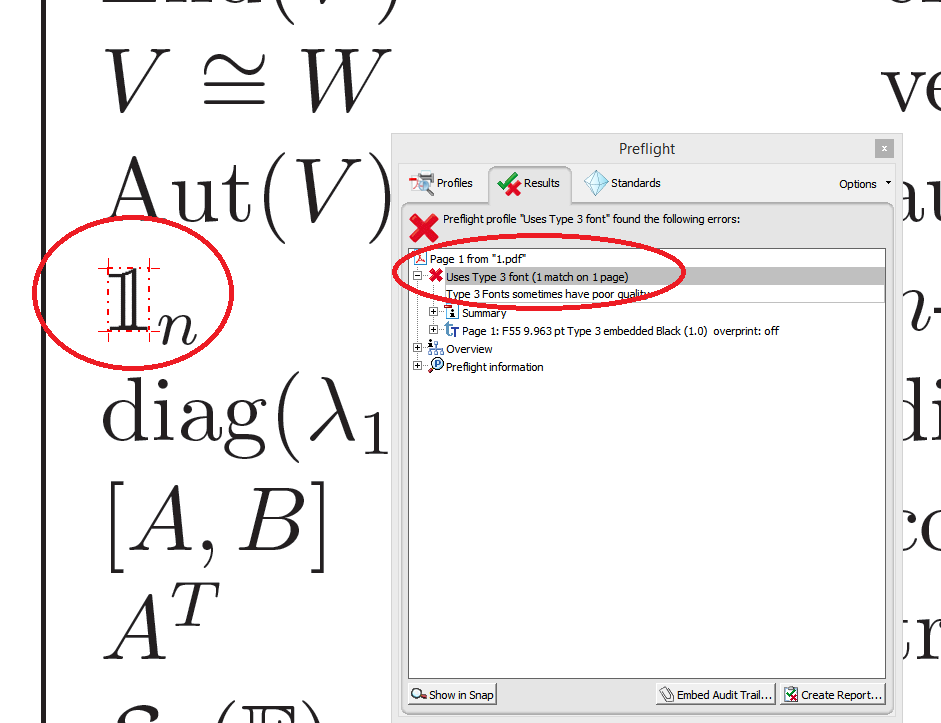Click the Type 3 font entry's text icon
941x723 pixels.
click(x=453, y=330)
